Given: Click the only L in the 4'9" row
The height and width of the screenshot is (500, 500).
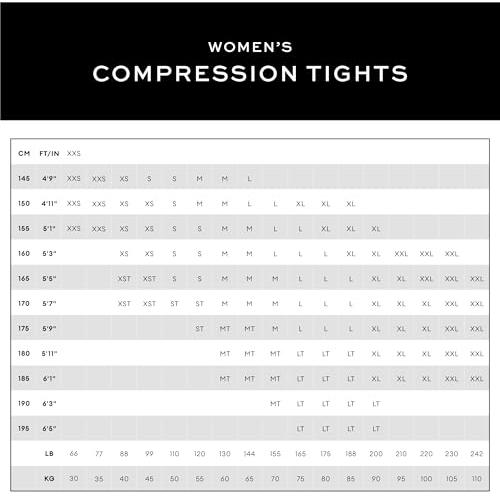Looking at the screenshot, I should click(x=249, y=179).
